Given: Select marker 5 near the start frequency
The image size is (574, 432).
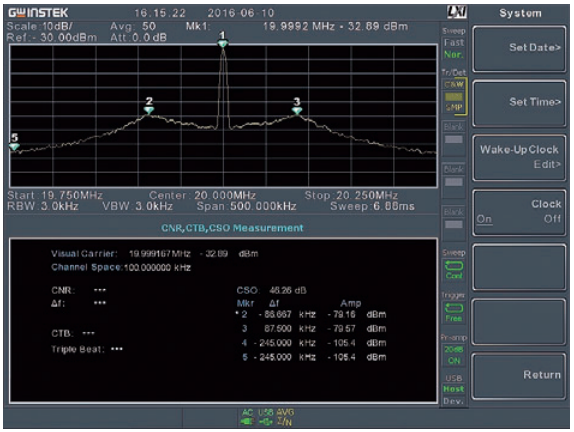Looking at the screenshot, I should (14, 142).
